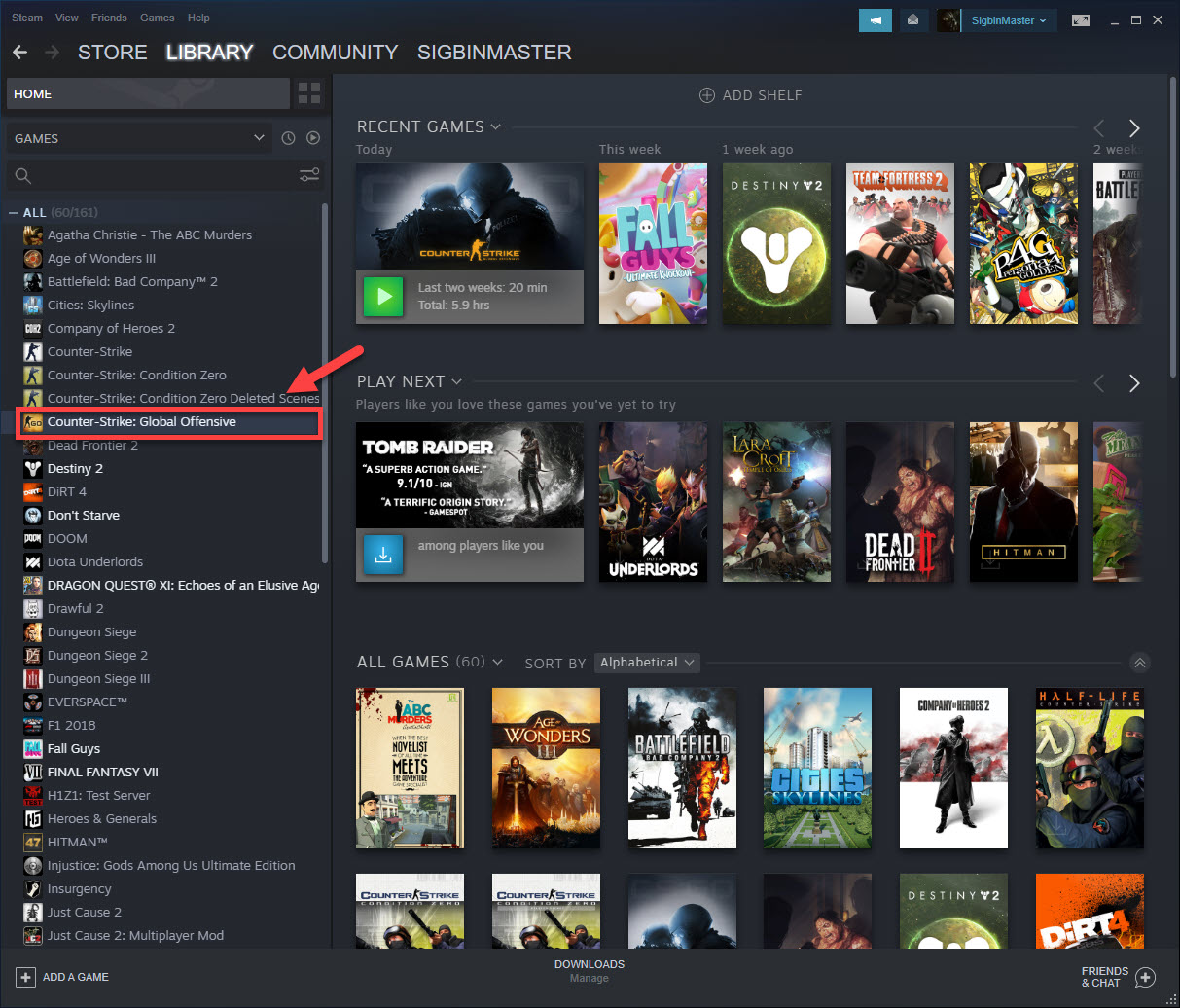The height and width of the screenshot is (1008, 1180).
Task: Enter Big Picture Mode from the titlebar
Action: 1080,19
